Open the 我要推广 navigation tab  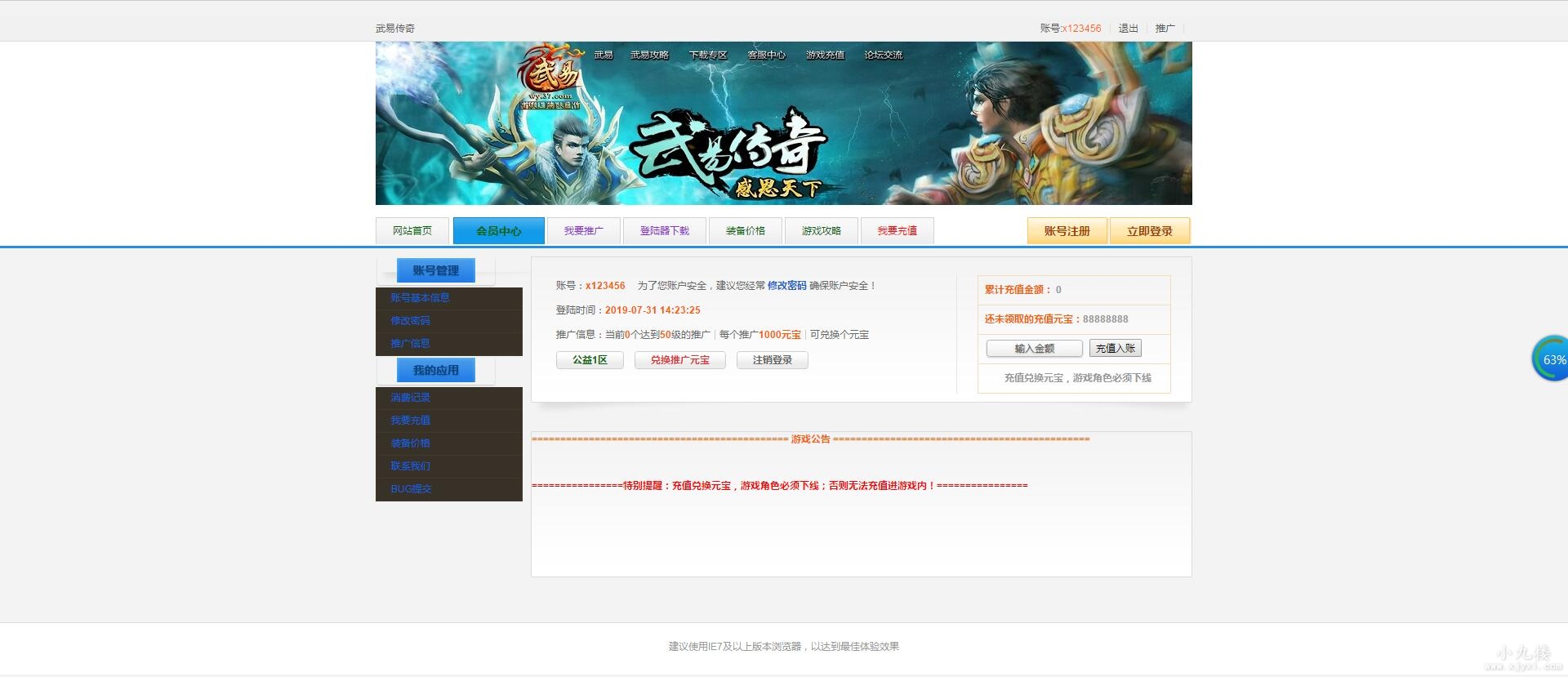pyautogui.click(x=583, y=231)
